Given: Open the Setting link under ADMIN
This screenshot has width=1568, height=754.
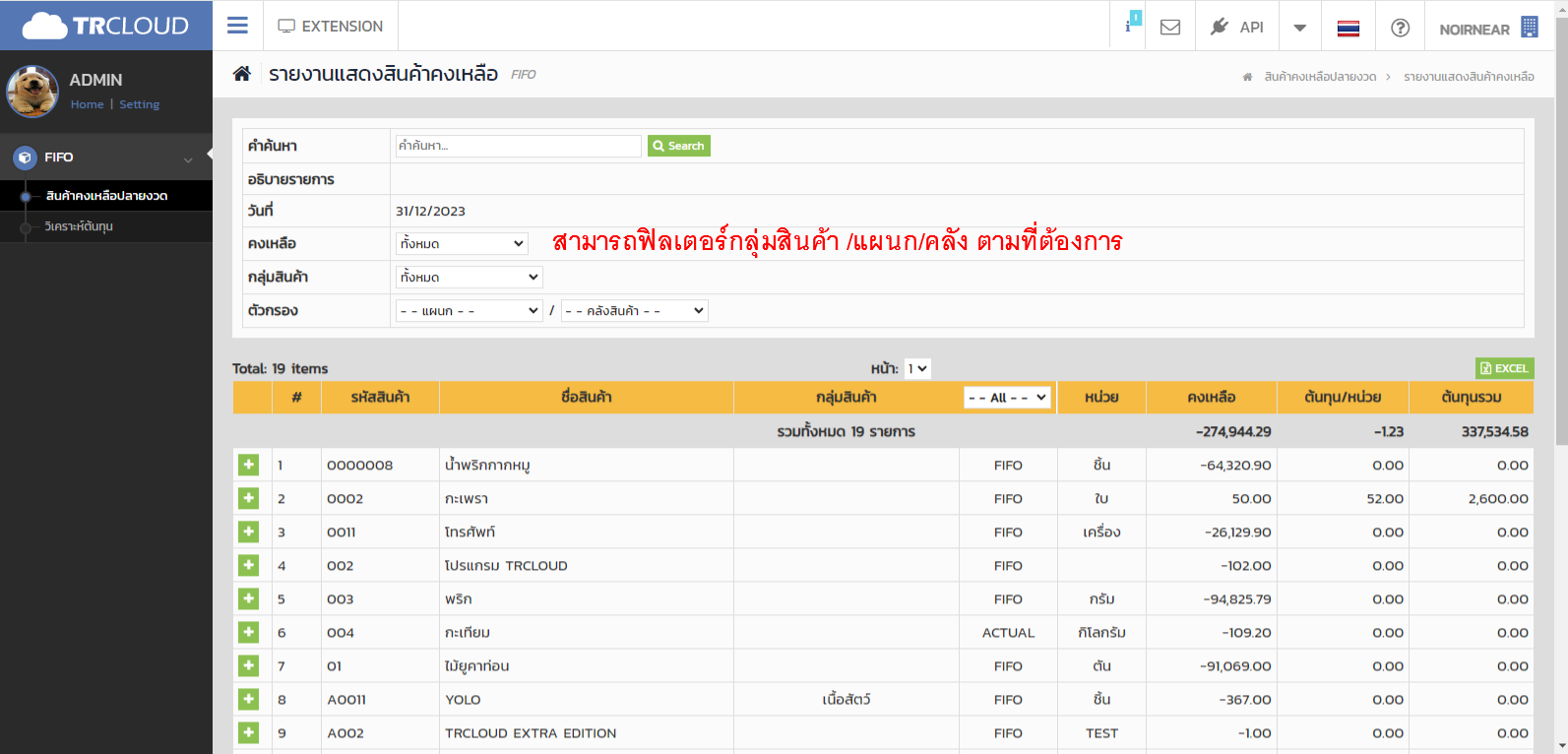Looking at the screenshot, I should pos(139,104).
